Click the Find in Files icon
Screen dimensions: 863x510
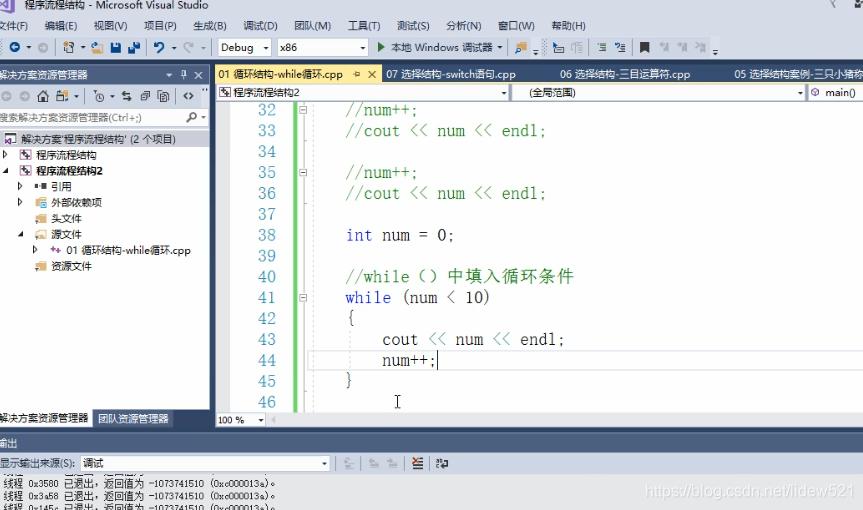point(521,48)
